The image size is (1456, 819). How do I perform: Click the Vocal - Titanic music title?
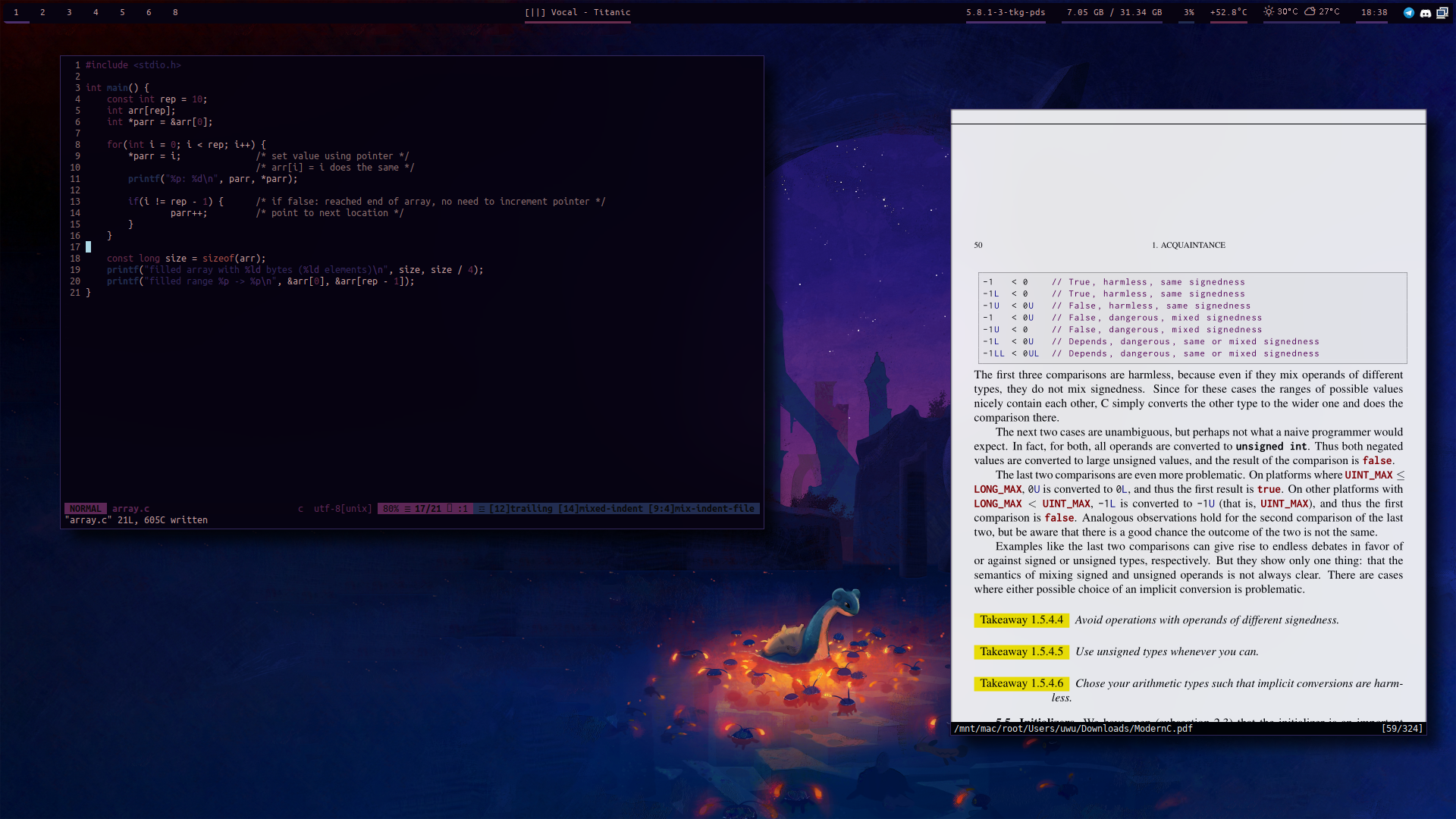(x=590, y=12)
